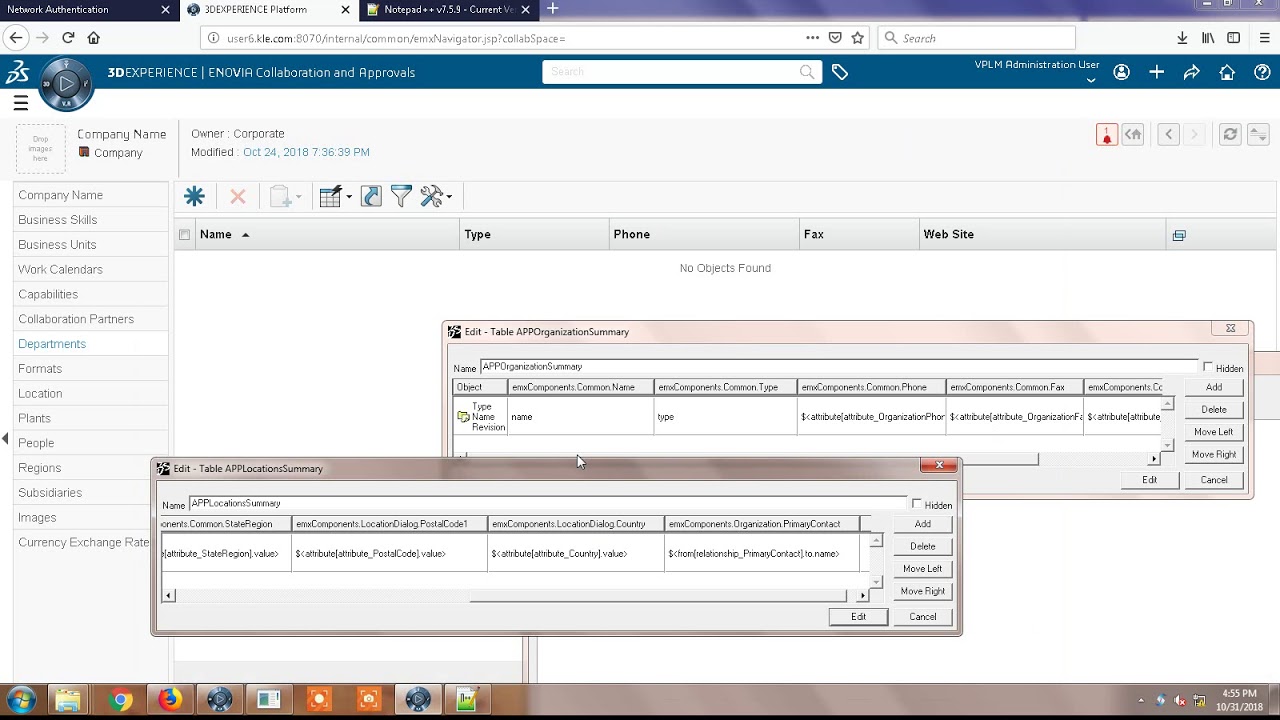Open the browser library icon
This screenshot has width=1280, height=720.
[1208, 38]
